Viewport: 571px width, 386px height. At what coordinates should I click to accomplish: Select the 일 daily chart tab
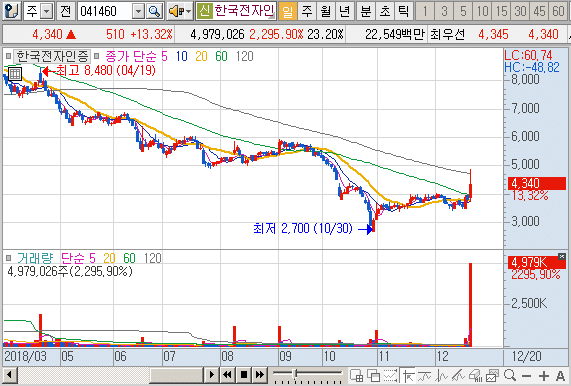287,11
